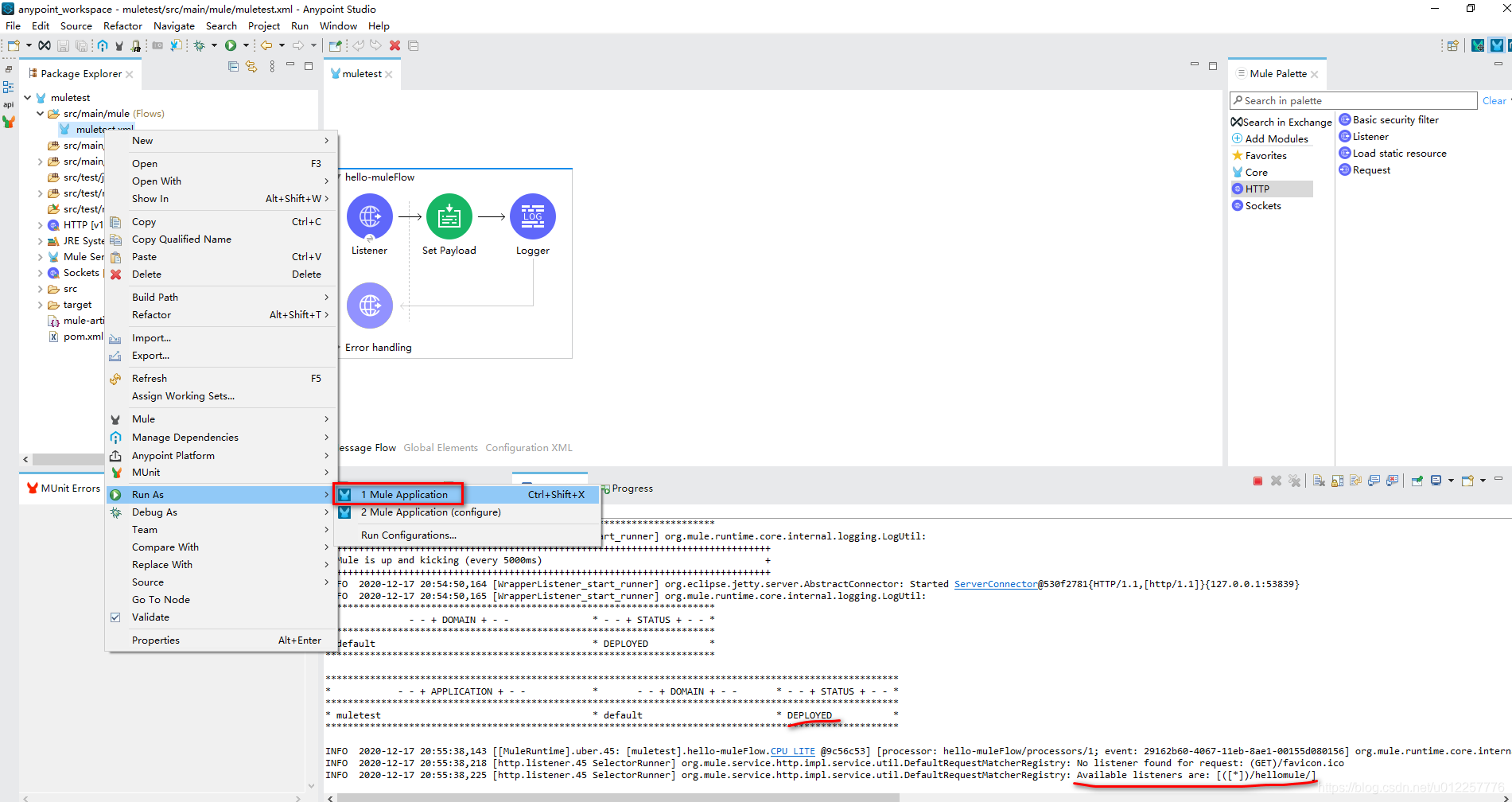1512x802 pixels.
Task: Pick Listener from the Mule Palette
Action: [x=1364, y=137]
